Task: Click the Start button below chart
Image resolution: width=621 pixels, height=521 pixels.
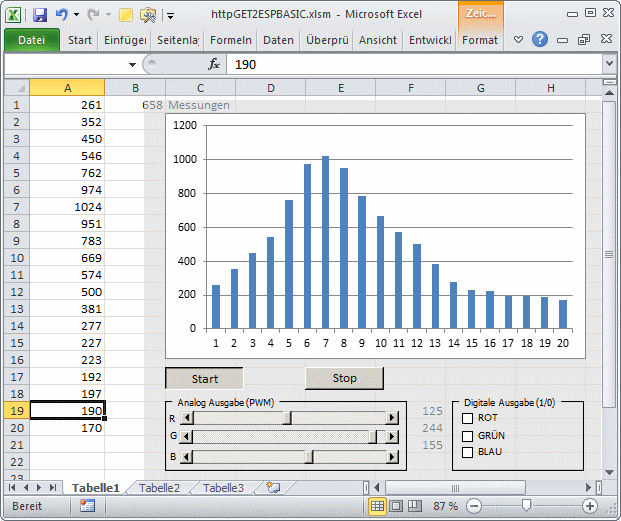Action: (x=204, y=378)
